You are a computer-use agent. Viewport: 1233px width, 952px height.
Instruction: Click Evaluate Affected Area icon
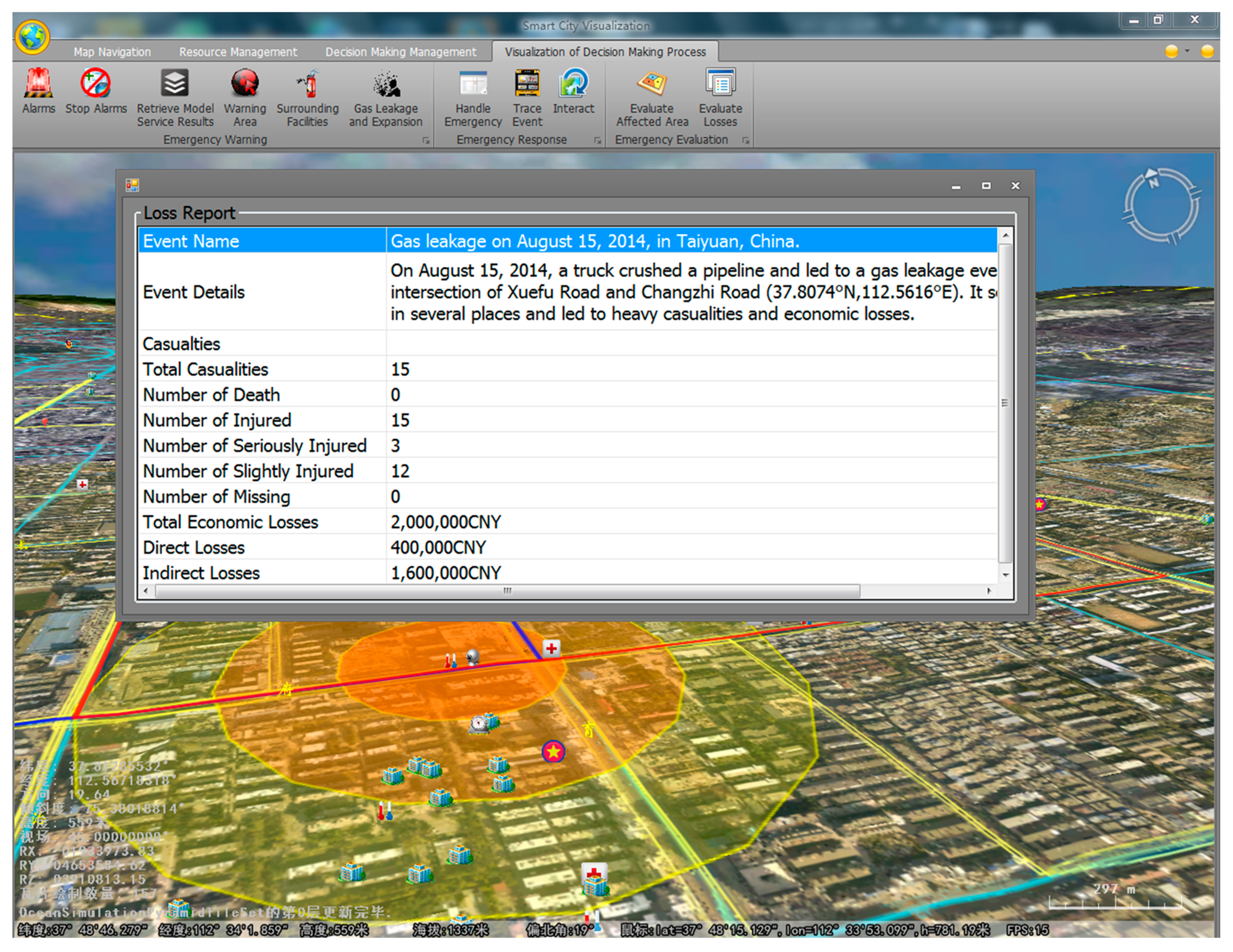click(x=652, y=83)
